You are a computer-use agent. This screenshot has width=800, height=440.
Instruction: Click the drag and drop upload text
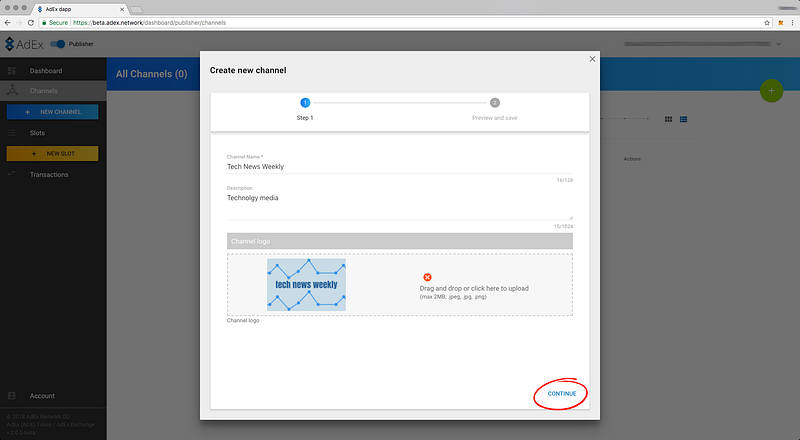474,288
